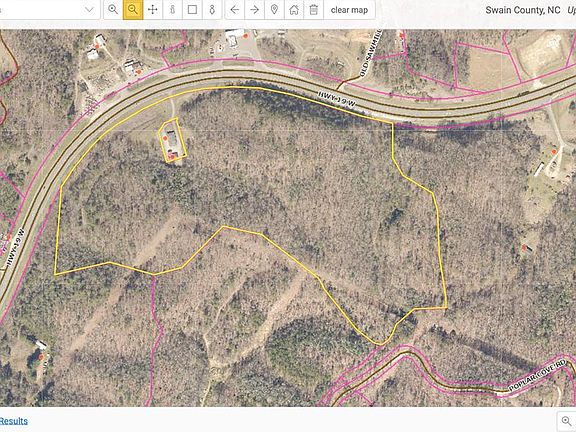Go to next map extent

[x=254, y=10]
